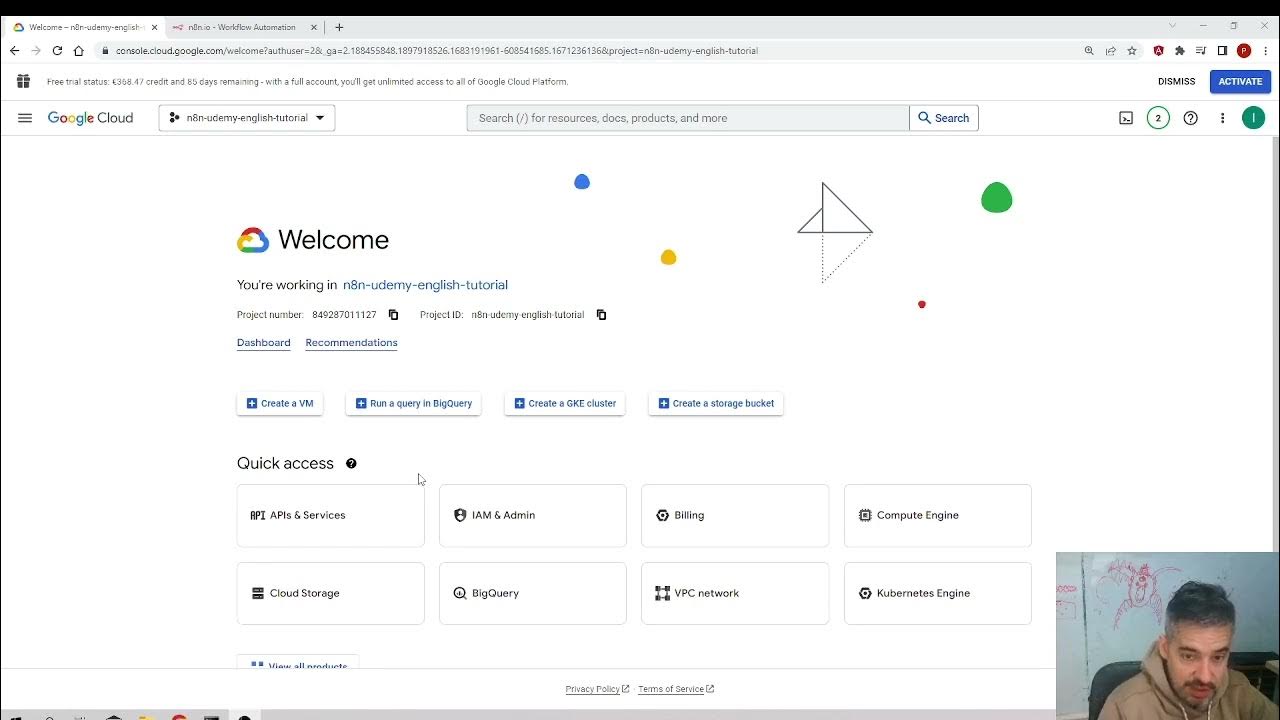This screenshot has width=1280, height=720.
Task: Open the BigQuery quick access card
Action: 533,593
